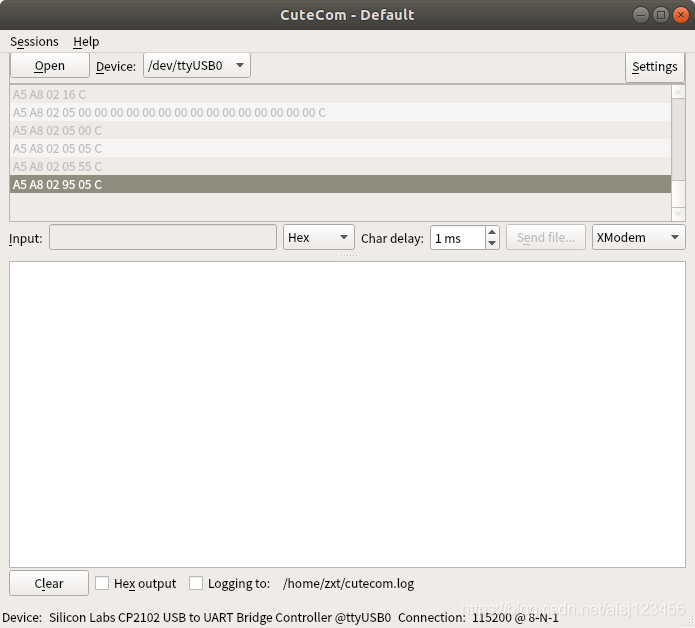Click the history list scroll-up arrow
This screenshot has width=695, height=628.
click(x=678, y=92)
